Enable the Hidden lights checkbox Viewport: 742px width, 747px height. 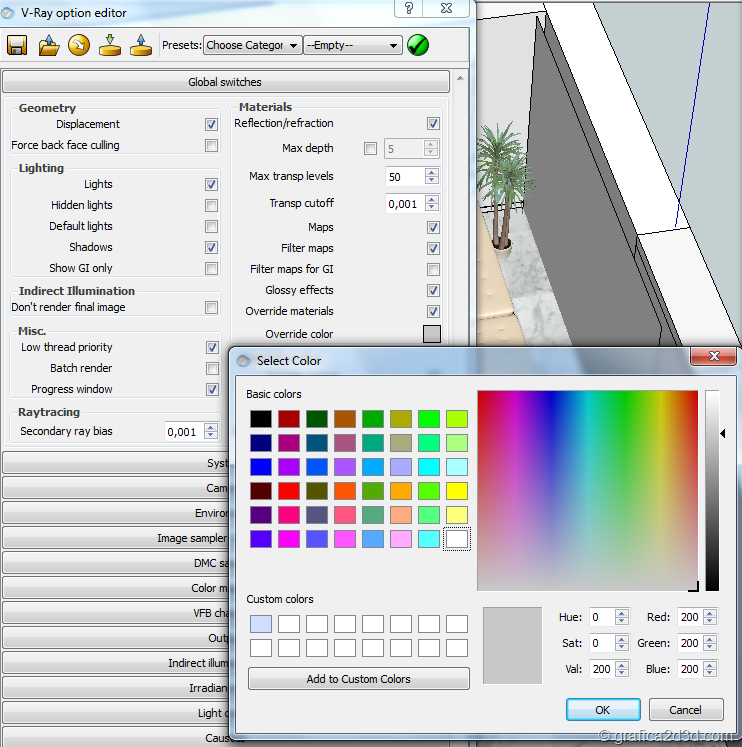pos(211,206)
